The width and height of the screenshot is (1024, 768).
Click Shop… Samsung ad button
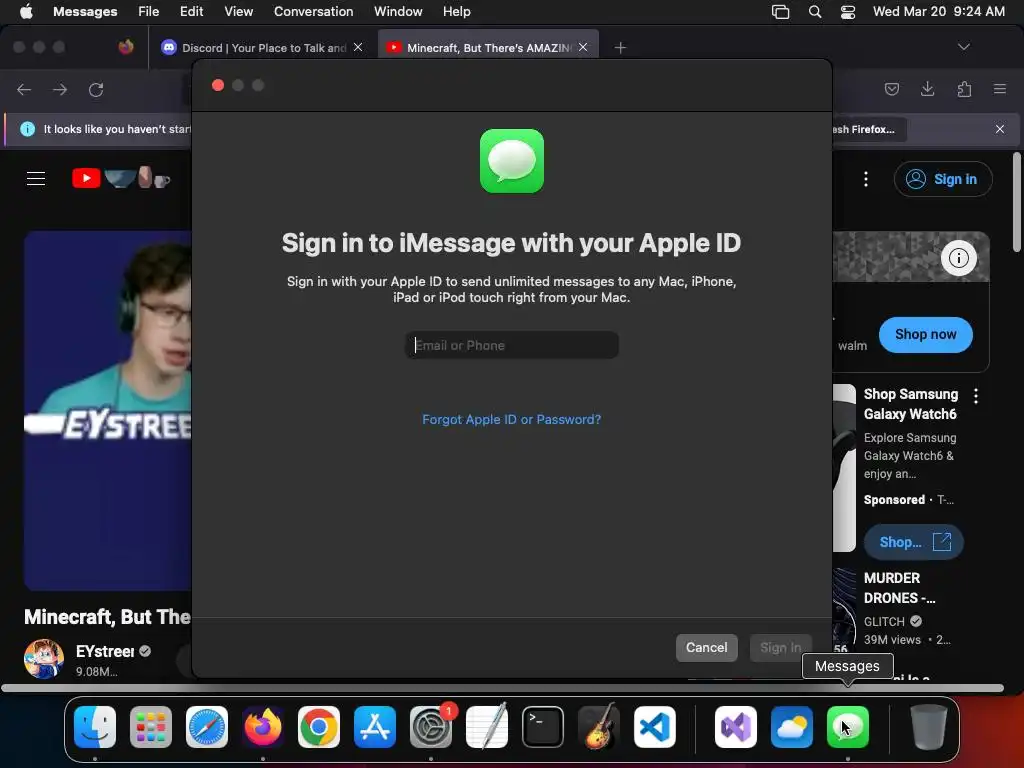coord(913,542)
